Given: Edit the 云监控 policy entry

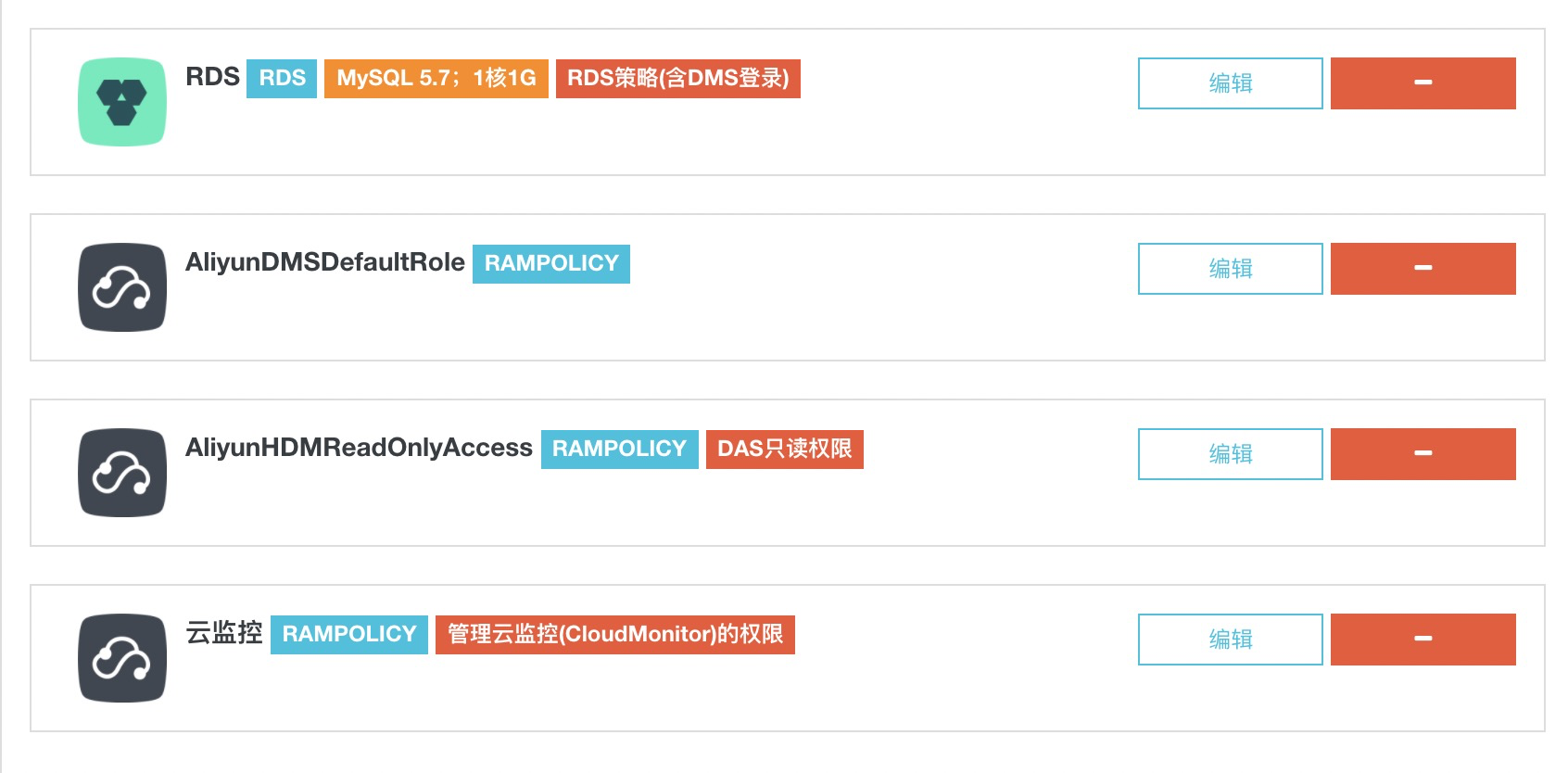Looking at the screenshot, I should pos(1230,640).
